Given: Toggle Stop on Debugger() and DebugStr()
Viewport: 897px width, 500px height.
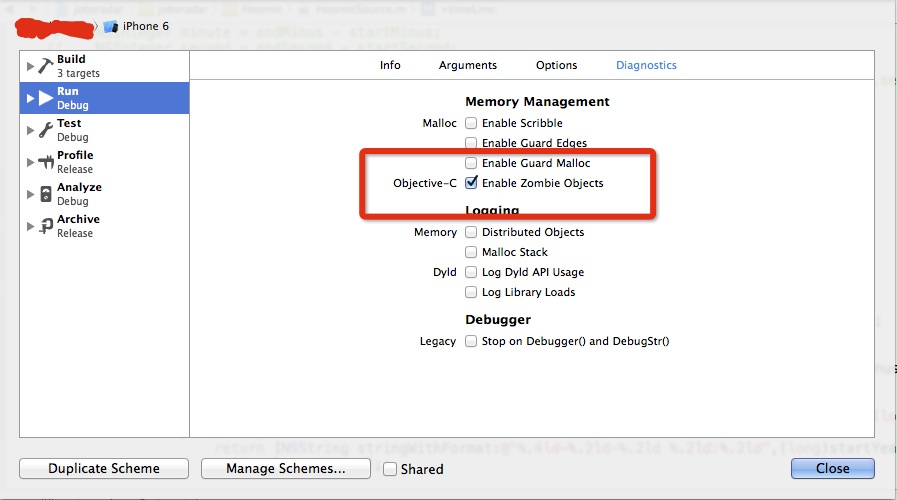Looking at the screenshot, I should (471, 341).
